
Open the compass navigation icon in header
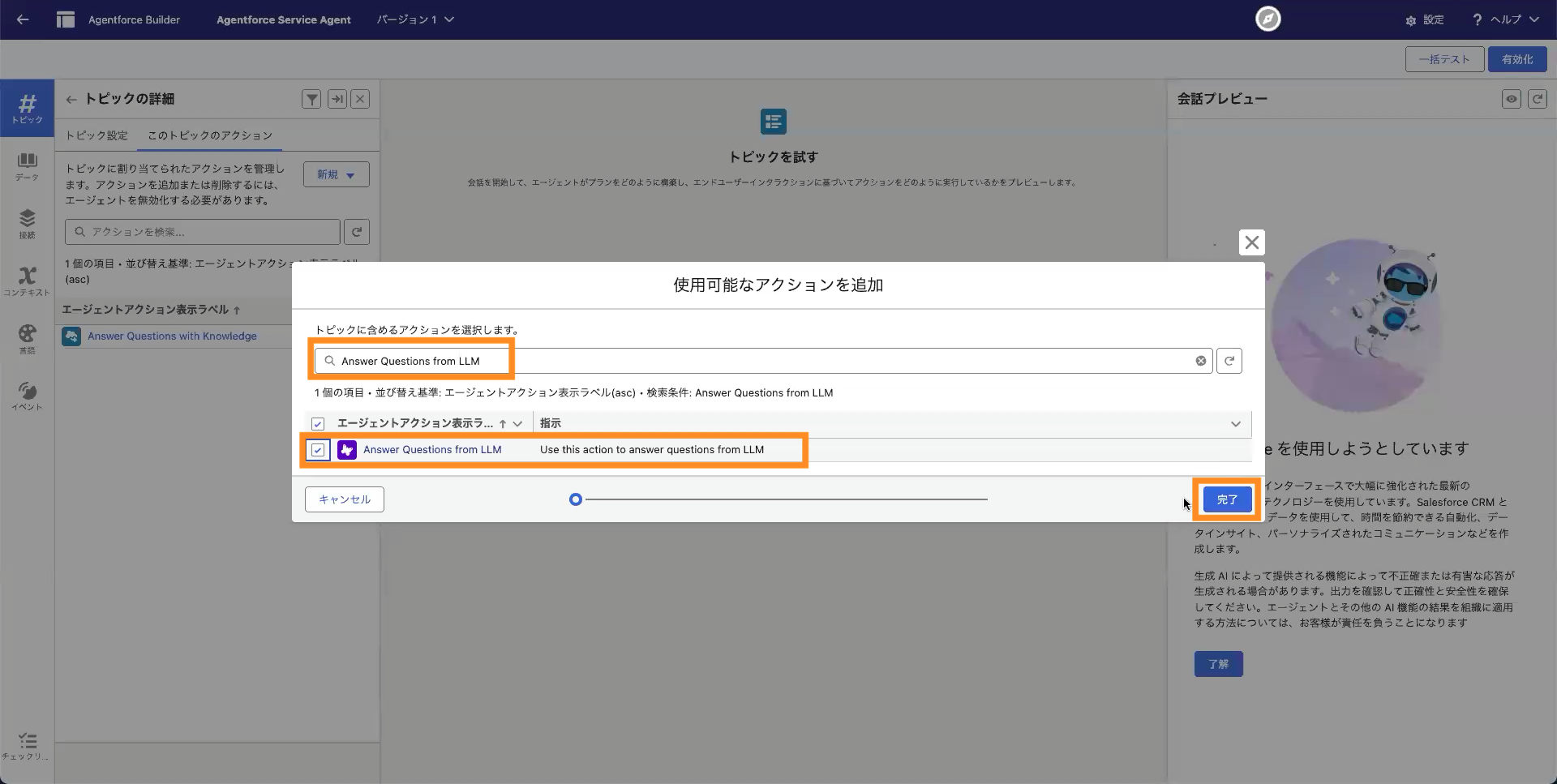tap(1267, 19)
